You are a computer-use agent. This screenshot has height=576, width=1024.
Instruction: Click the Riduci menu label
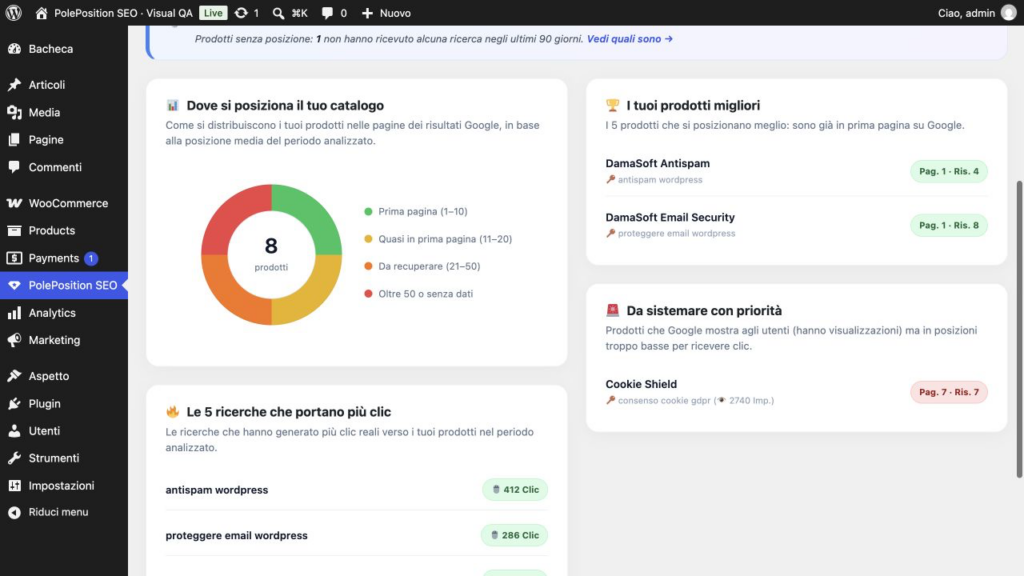coord(58,513)
